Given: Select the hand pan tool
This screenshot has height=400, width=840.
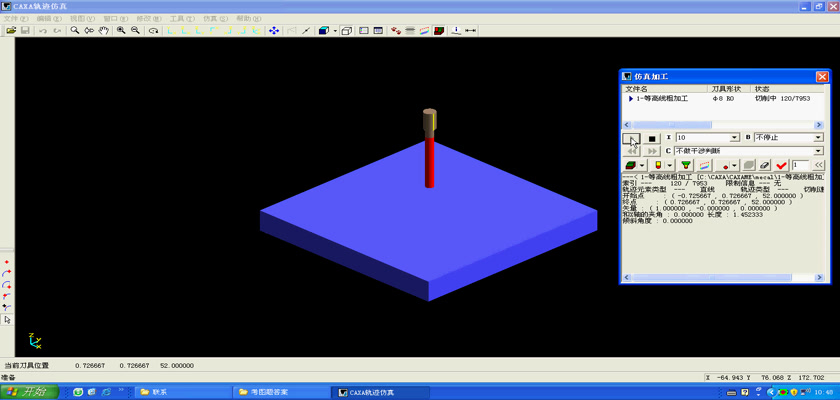Looking at the screenshot, I should point(103,31).
